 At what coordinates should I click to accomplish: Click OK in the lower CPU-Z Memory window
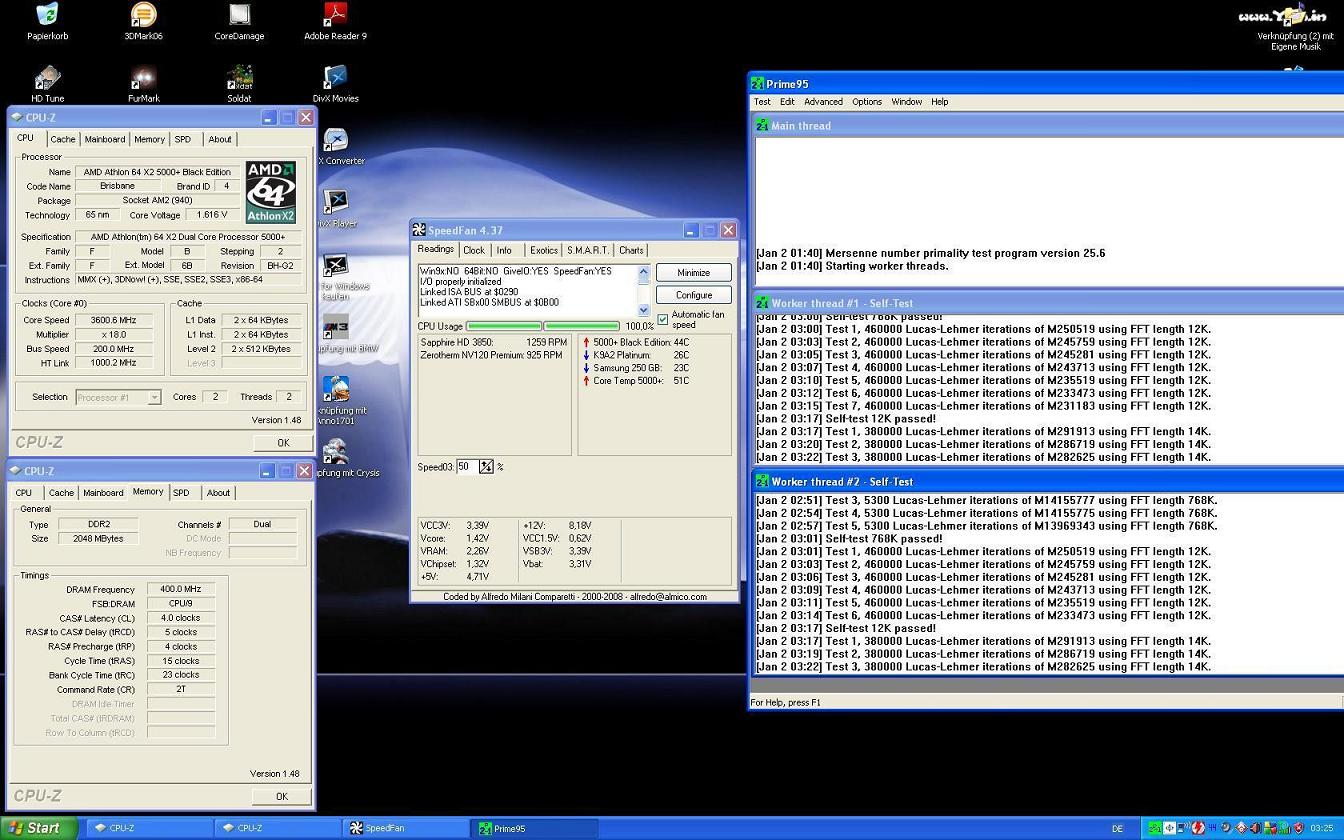tap(281, 796)
